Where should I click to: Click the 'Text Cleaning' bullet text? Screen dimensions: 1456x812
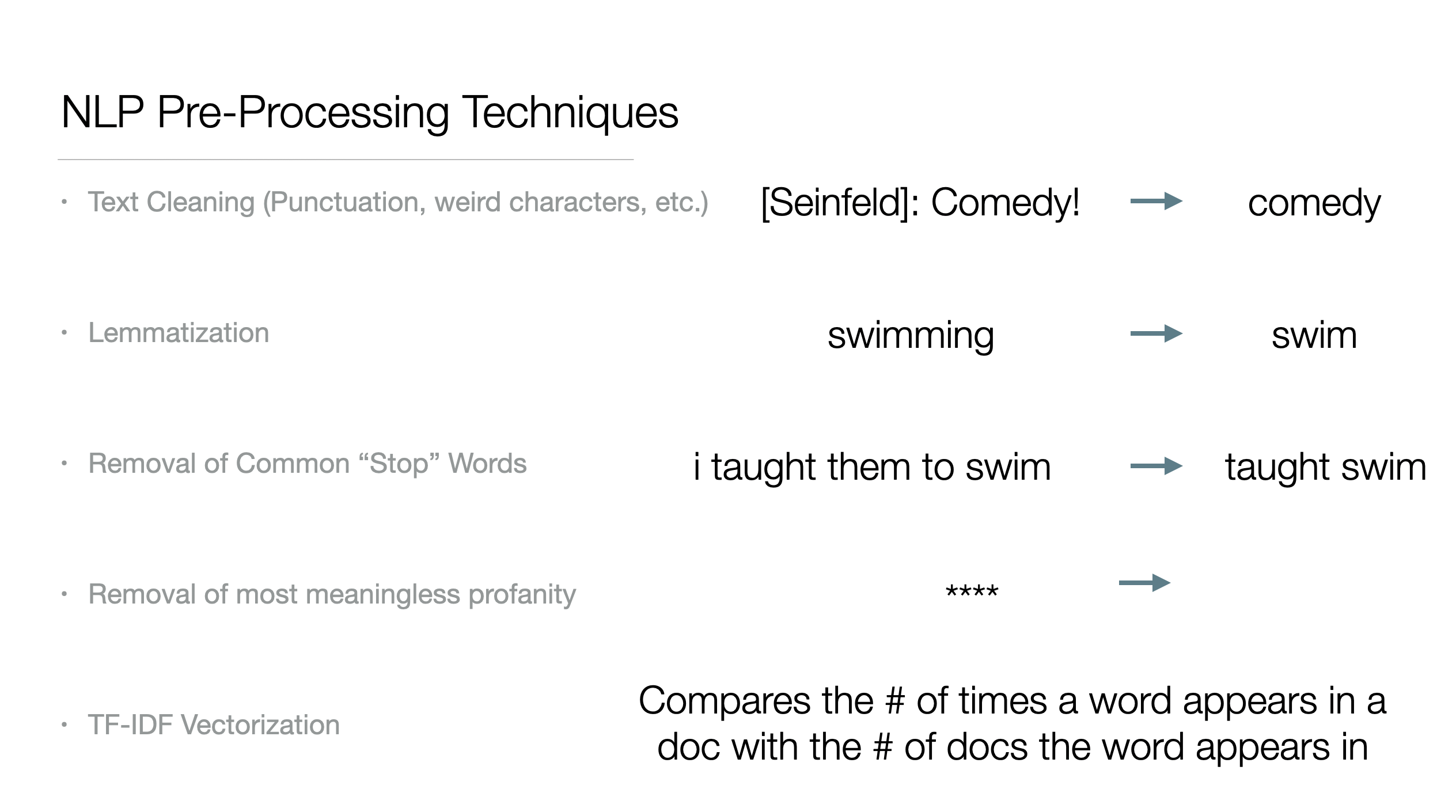[398, 203]
